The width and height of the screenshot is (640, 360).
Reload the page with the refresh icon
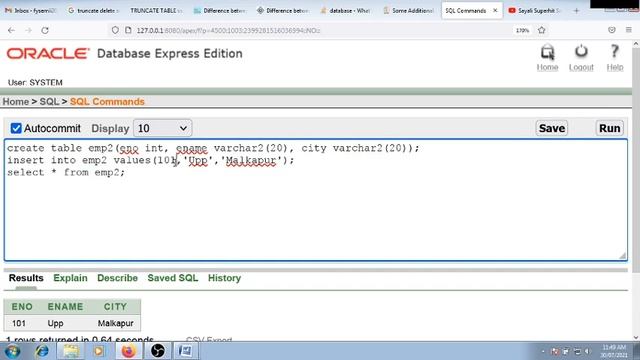click(45, 30)
